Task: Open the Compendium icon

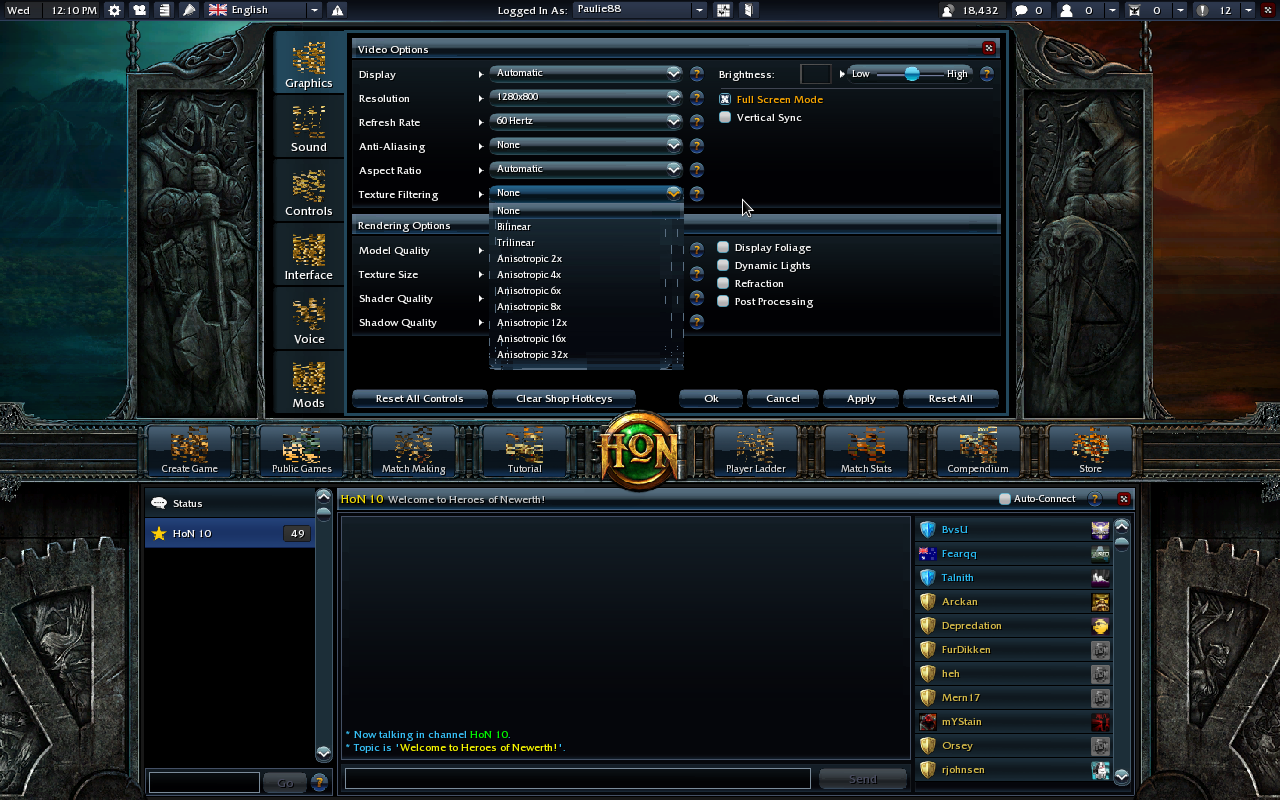Action: [x=977, y=450]
